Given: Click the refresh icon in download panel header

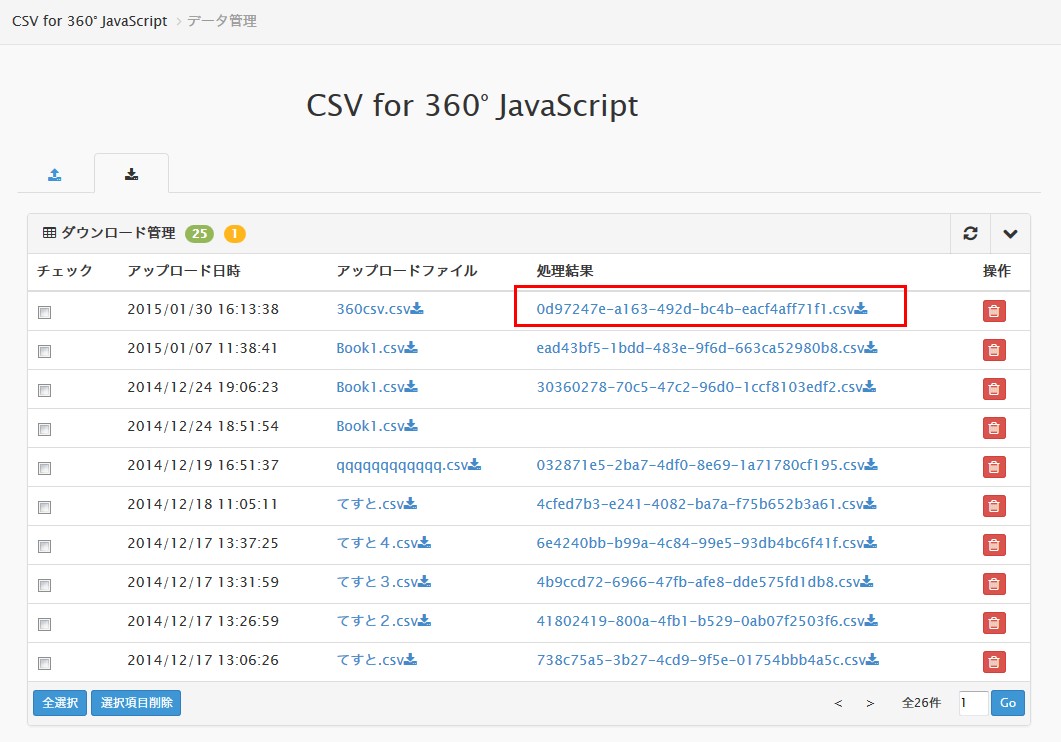Looking at the screenshot, I should pos(969,233).
